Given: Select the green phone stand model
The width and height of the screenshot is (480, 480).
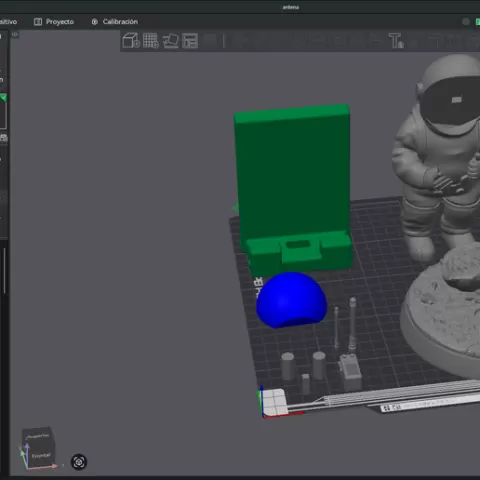Looking at the screenshot, I should tap(293, 187).
